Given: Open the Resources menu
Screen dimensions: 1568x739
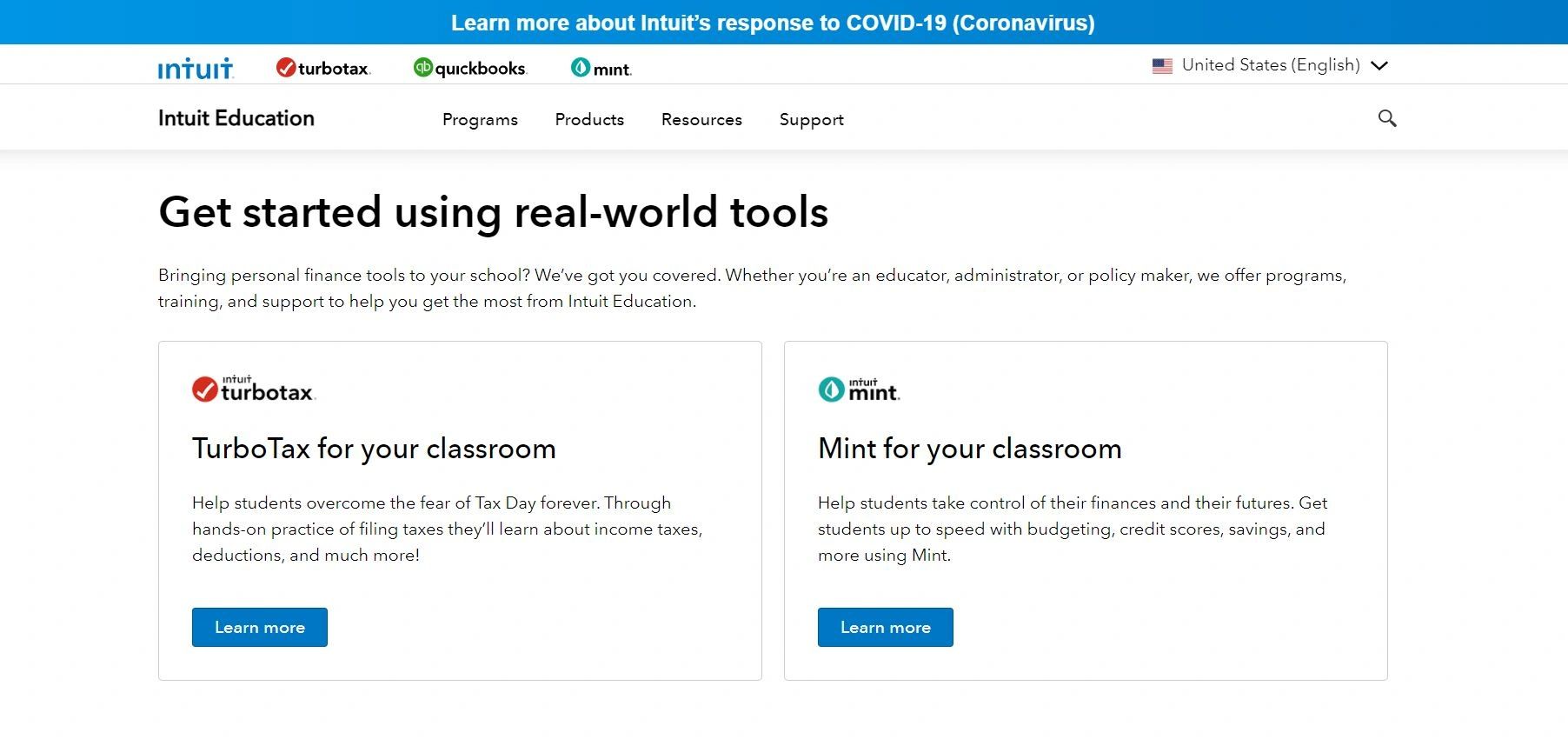Looking at the screenshot, I should click(701, 119).
